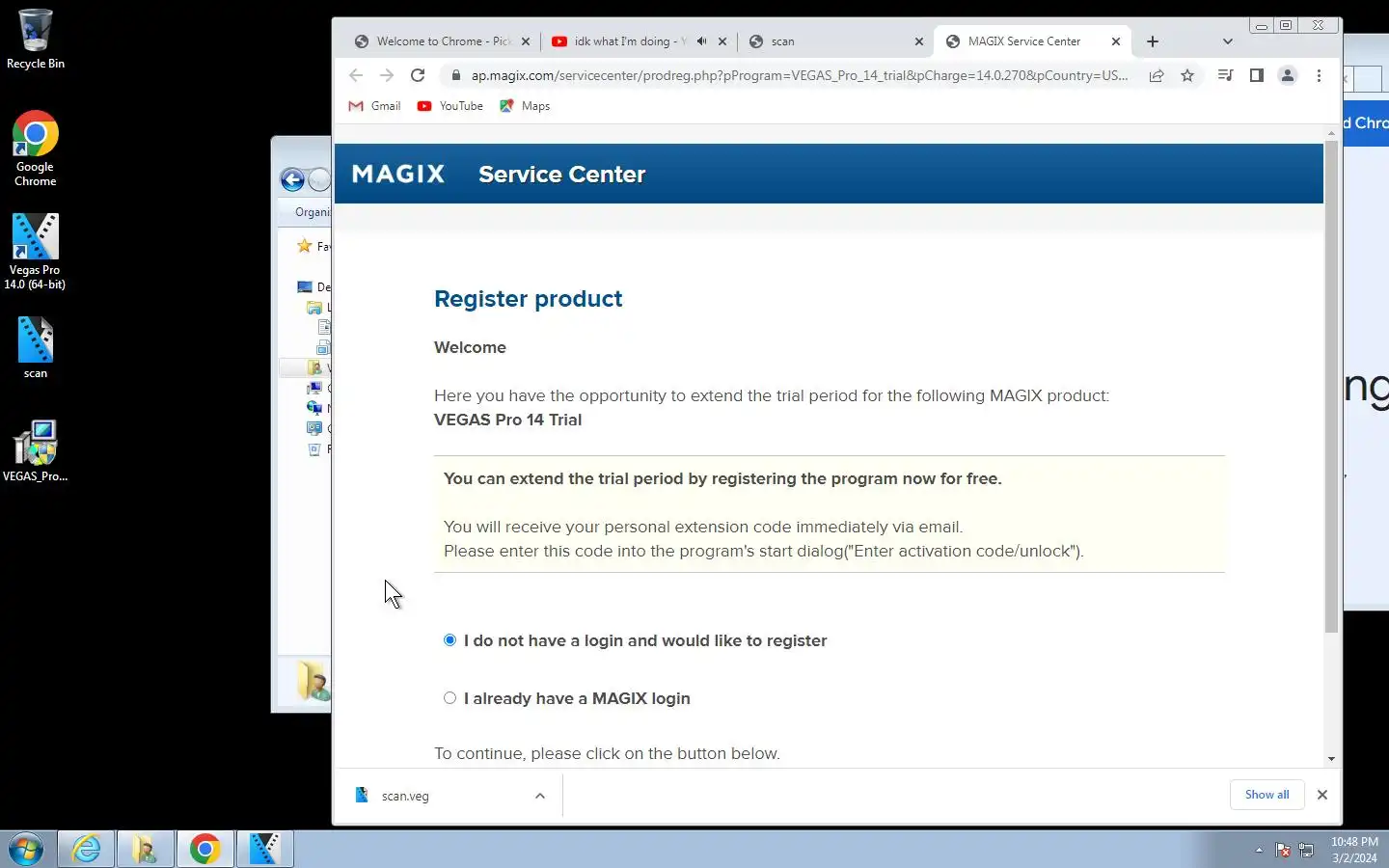1389x868 pixels.
Task: Open Internet Explorer from taskbar
Action: [x=86, y=850]
